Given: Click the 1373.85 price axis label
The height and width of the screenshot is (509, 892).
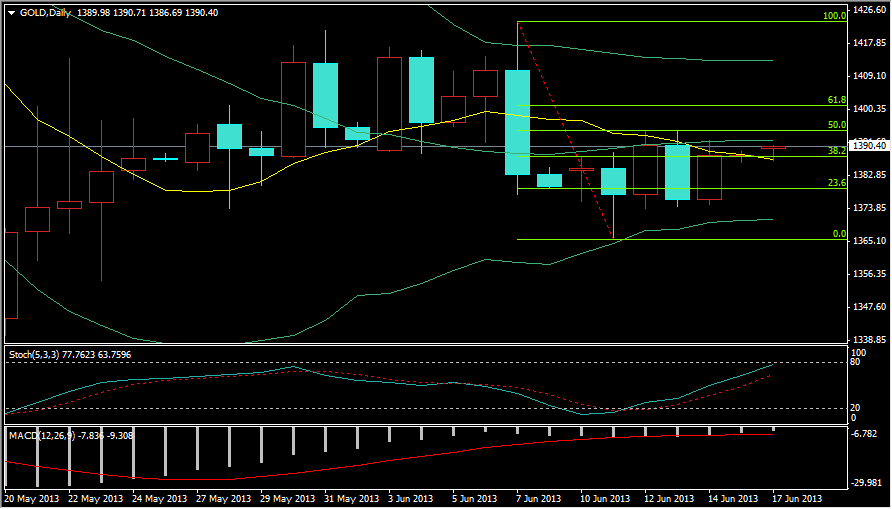Looking at the screenshot, I should (x=868, y=208).
